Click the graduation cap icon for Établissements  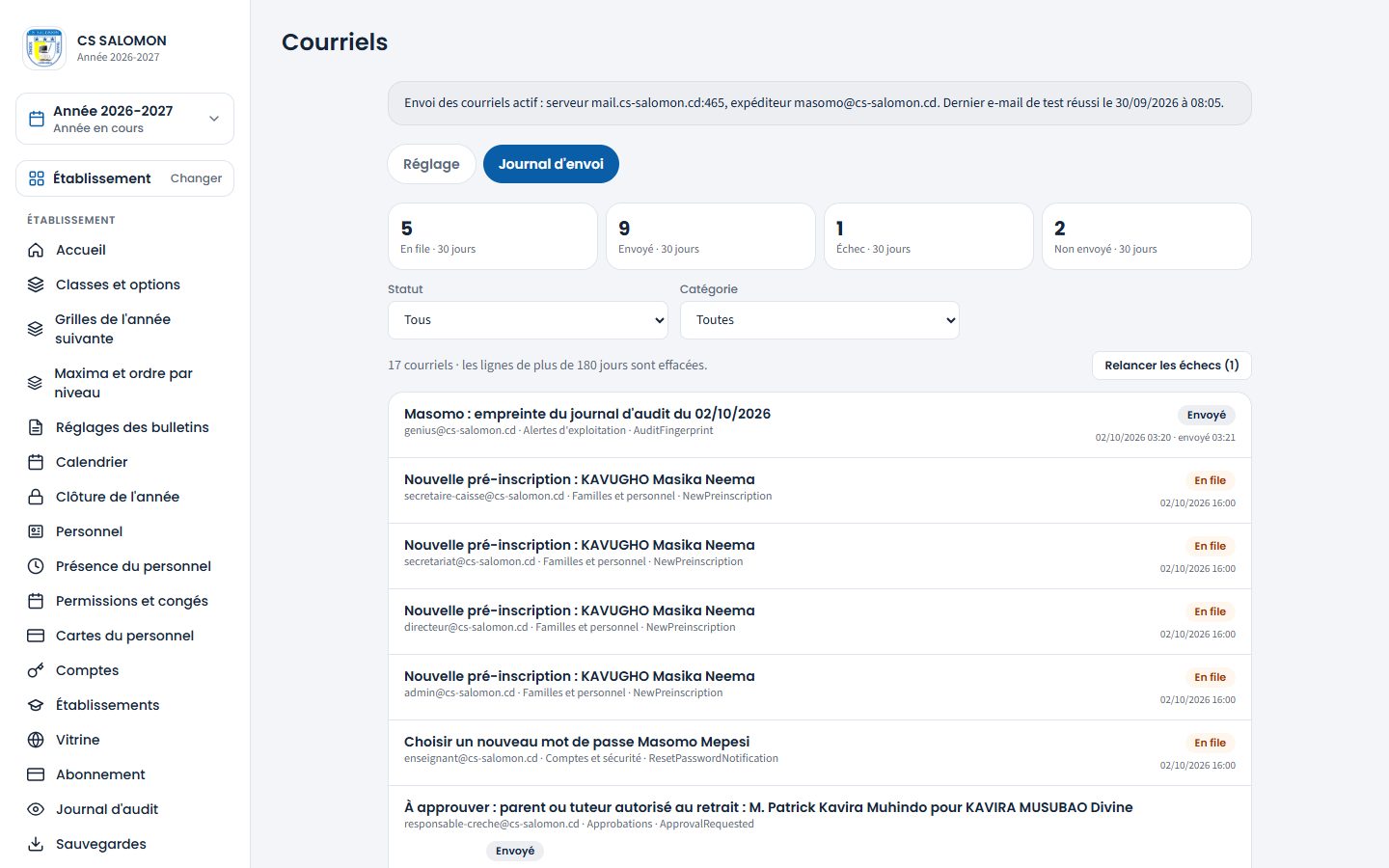36,705
